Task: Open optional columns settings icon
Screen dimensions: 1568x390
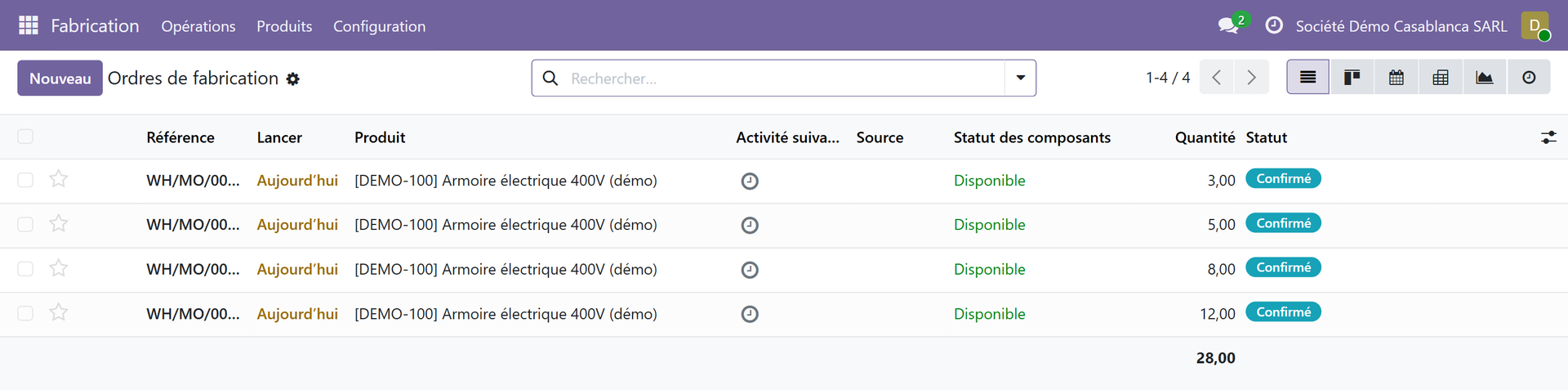Action: tap(1548, 137)
